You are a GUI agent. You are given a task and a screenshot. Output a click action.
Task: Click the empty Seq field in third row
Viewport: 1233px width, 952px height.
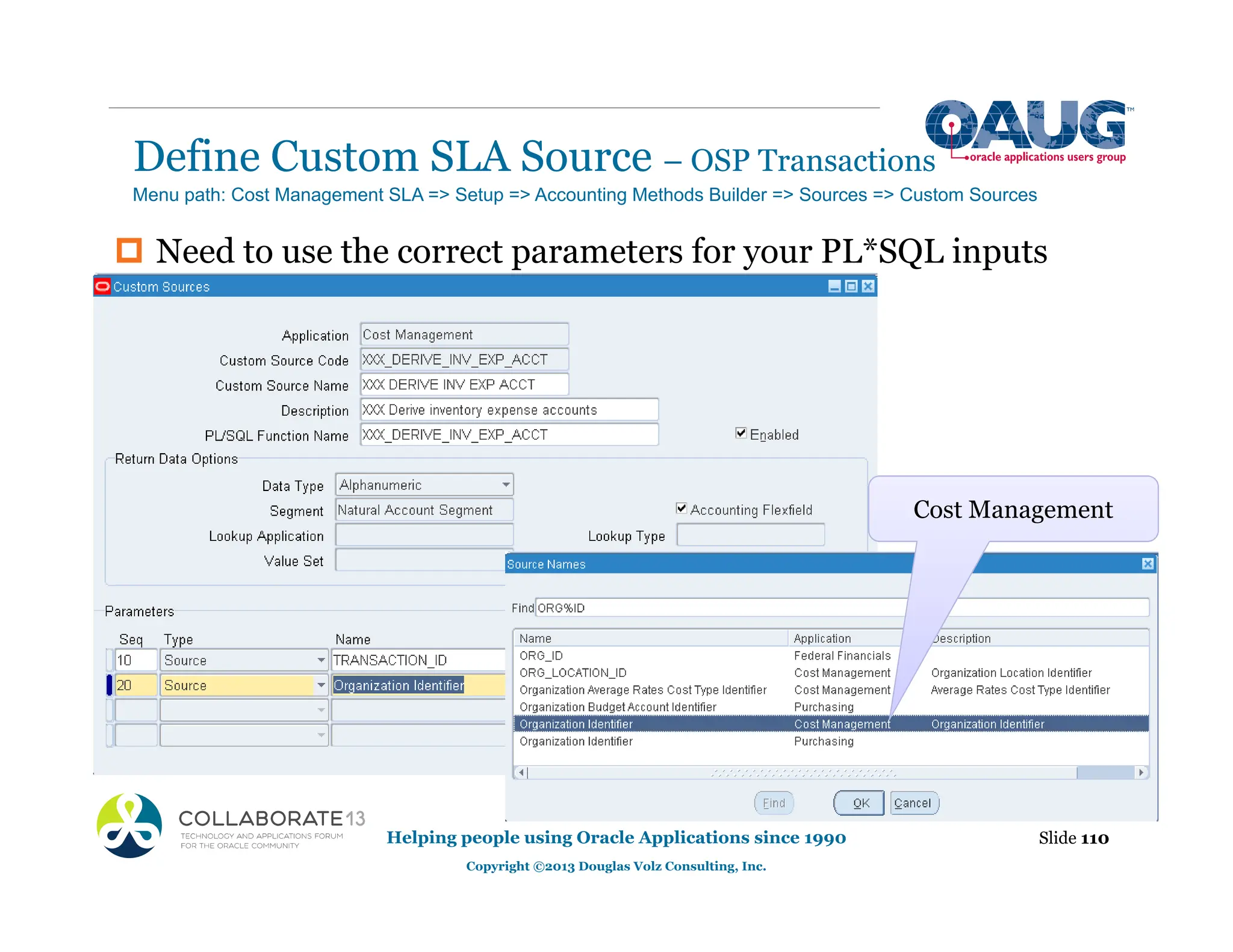tap(137, 710)
